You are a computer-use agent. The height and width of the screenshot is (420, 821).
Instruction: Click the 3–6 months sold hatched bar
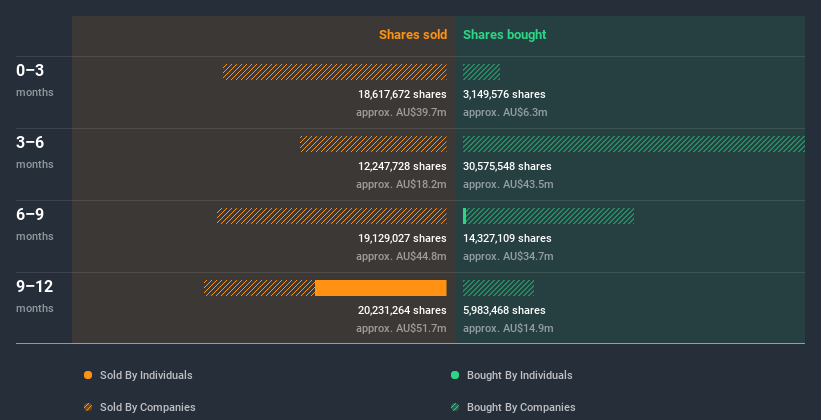(x=373, y=144)
